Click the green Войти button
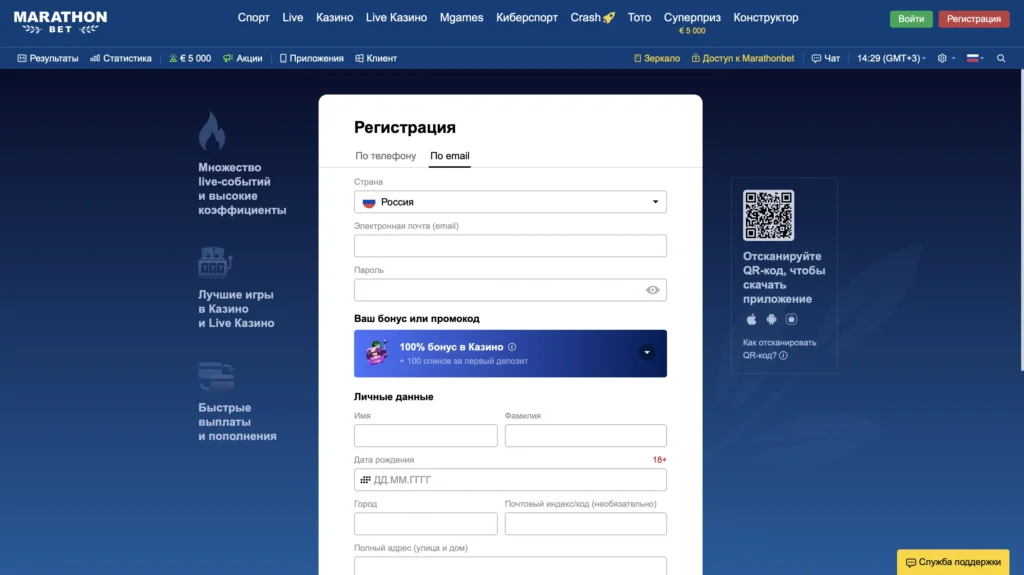 tap(910, 19)
